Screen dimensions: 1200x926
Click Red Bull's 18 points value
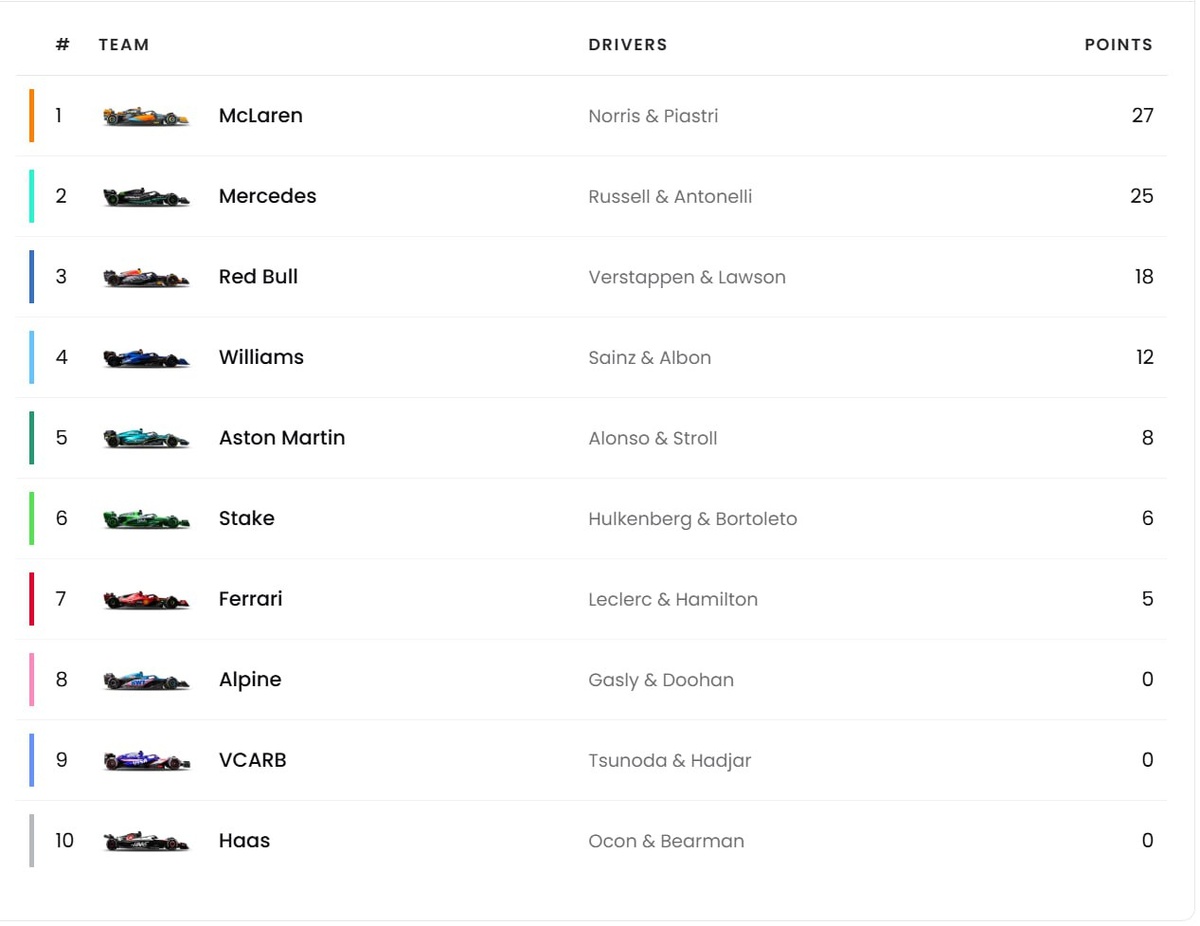[x=1145, y=277]
